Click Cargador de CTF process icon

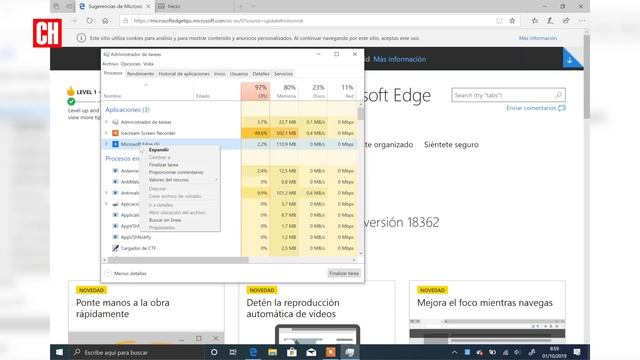(x=116, y=248)
